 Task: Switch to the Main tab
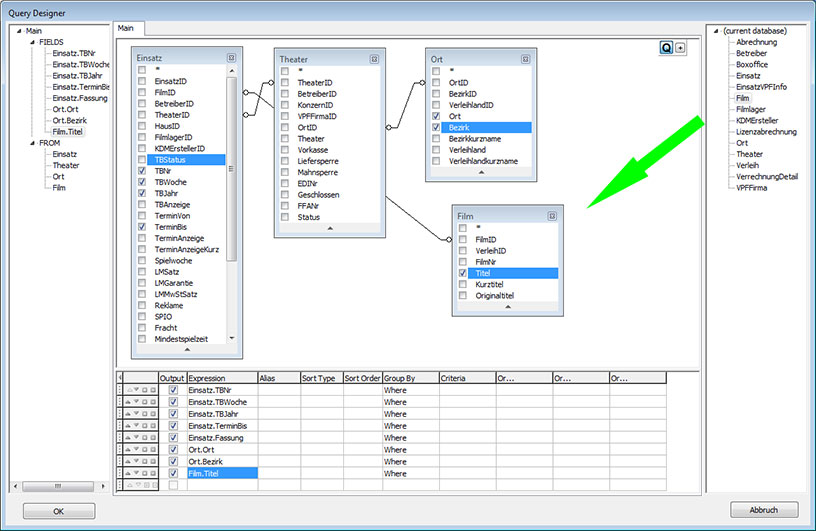tap(126, 28)
